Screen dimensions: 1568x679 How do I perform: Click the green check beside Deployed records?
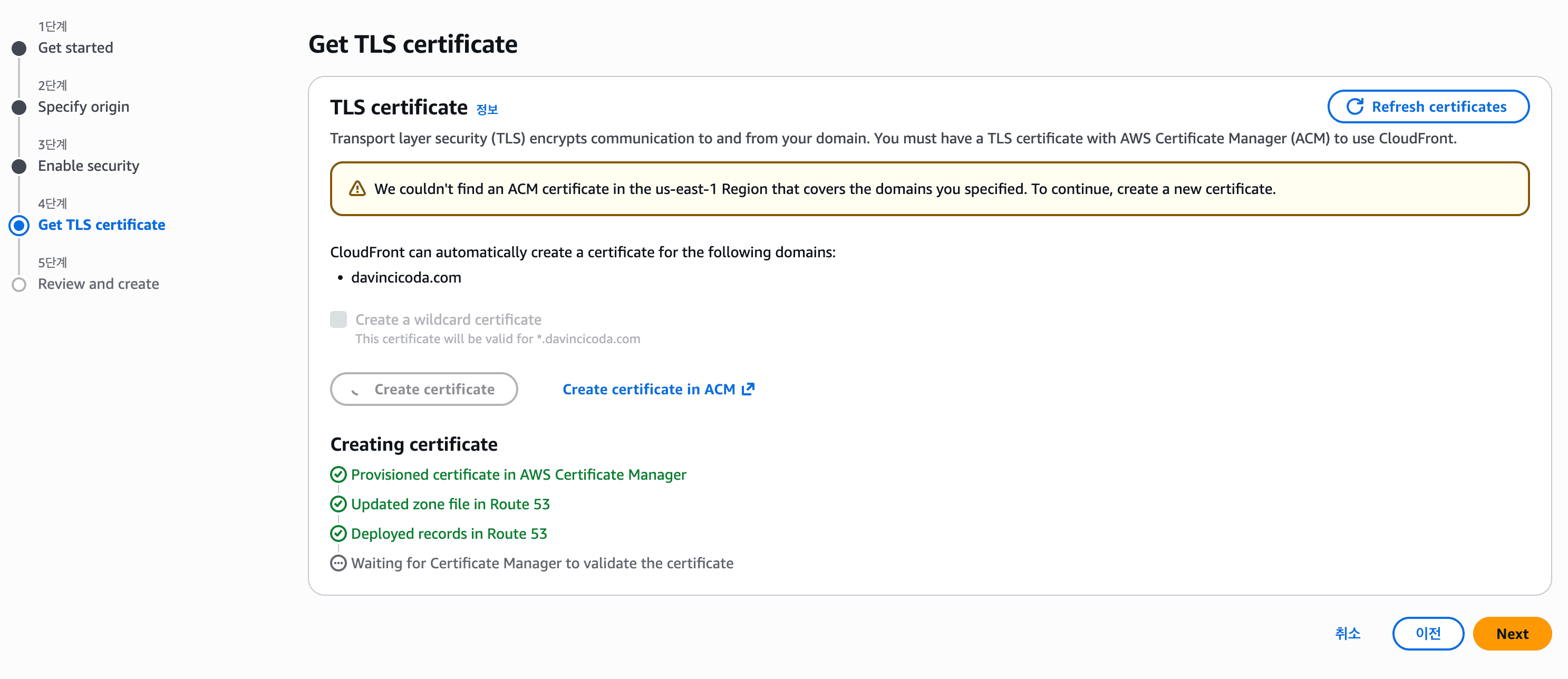(x=338, y=533)
